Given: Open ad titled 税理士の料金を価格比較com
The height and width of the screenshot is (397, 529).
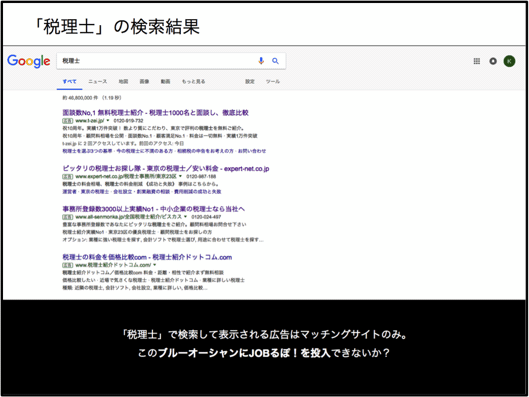Looking at the screenshot, I should 147,257.
